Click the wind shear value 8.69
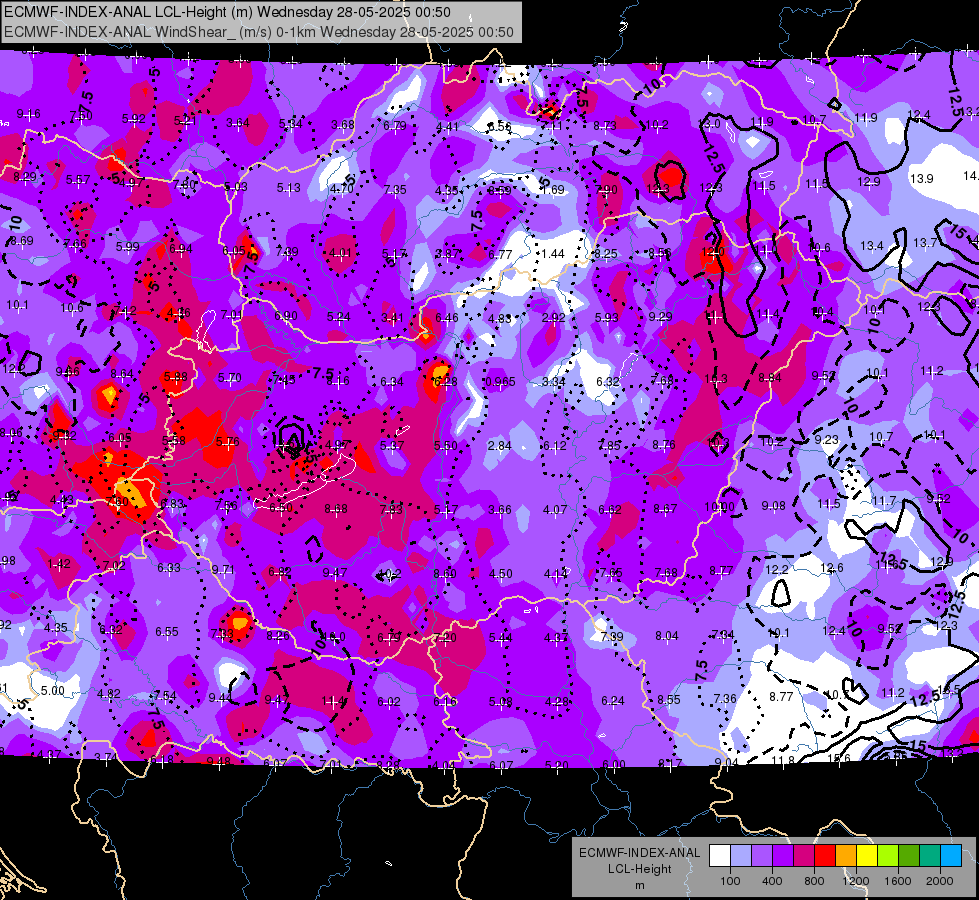The height and width of the screenshot is (900, 979). coord(22,240)
